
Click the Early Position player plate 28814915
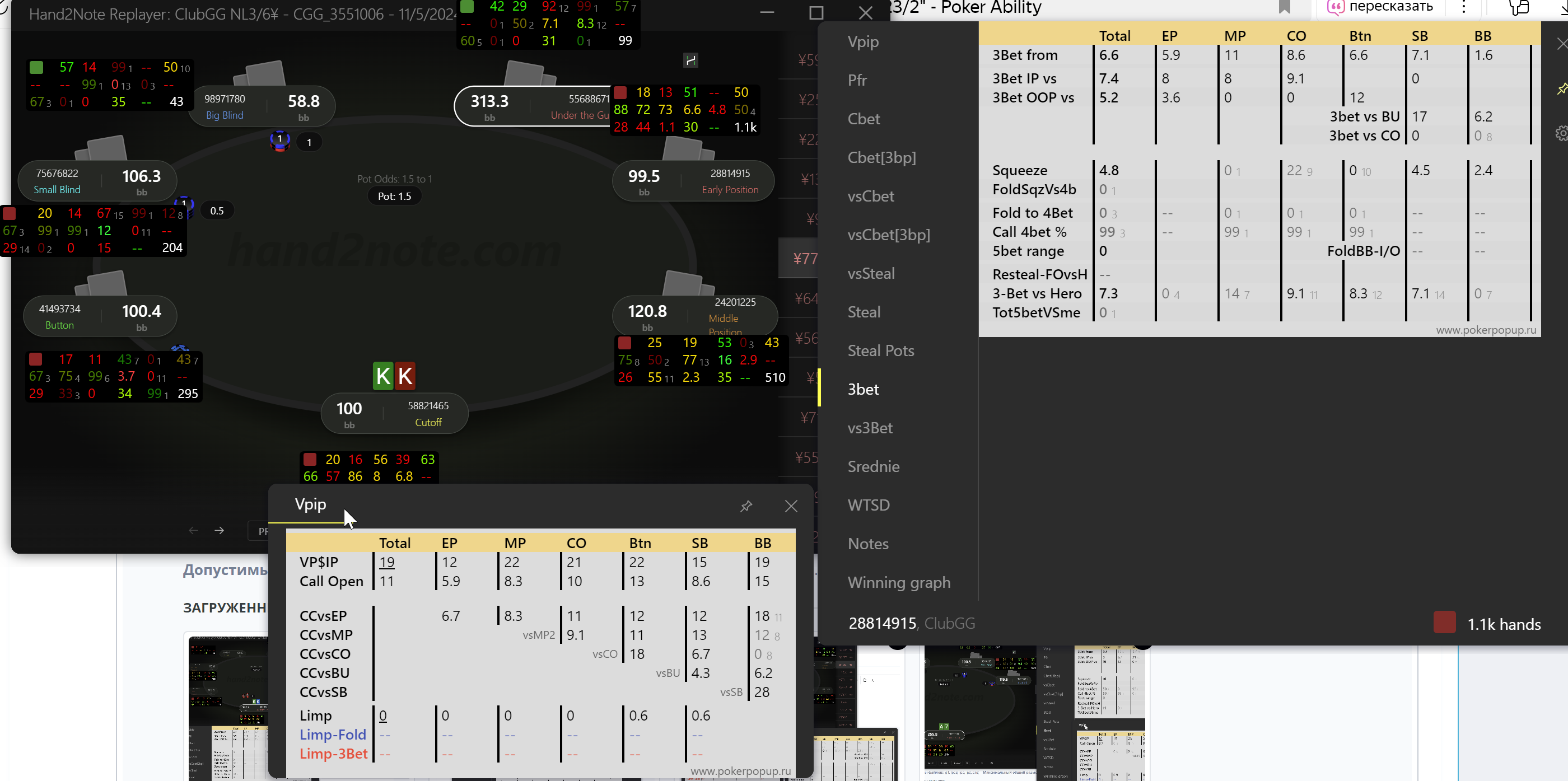point(693,181)
